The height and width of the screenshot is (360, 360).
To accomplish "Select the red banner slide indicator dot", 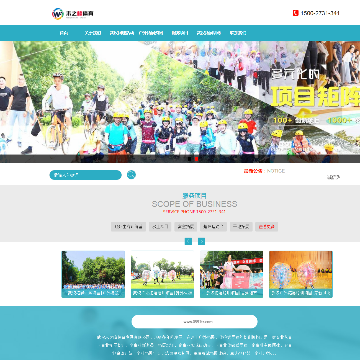I will click(196, 159).
